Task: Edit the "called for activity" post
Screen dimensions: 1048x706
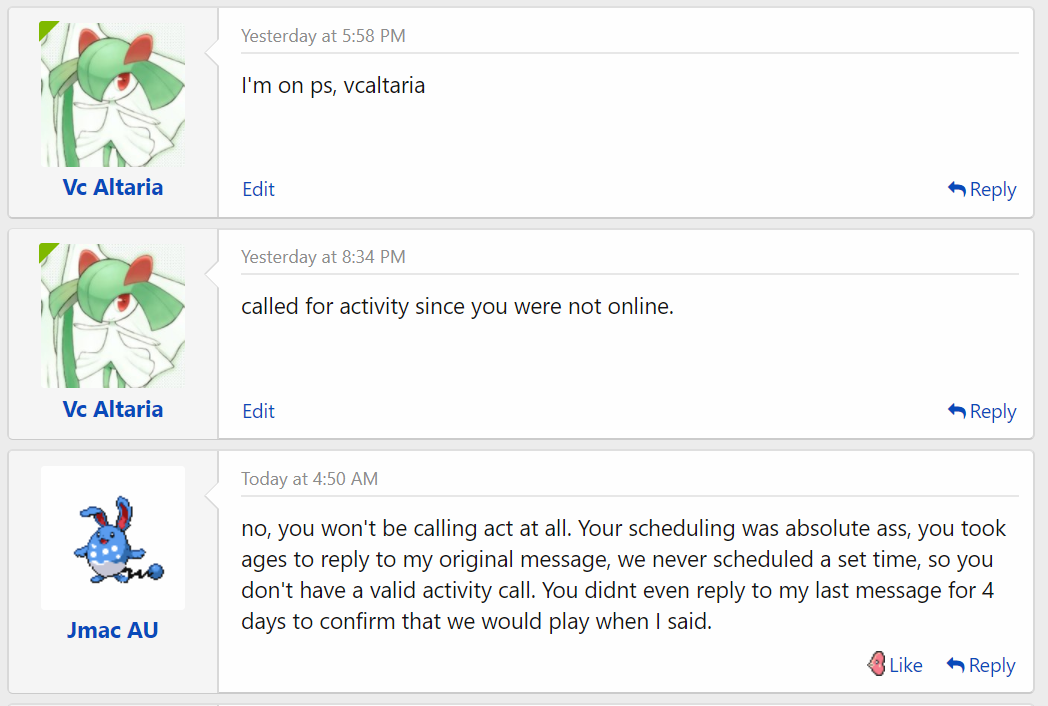Action: pos(258,411)
